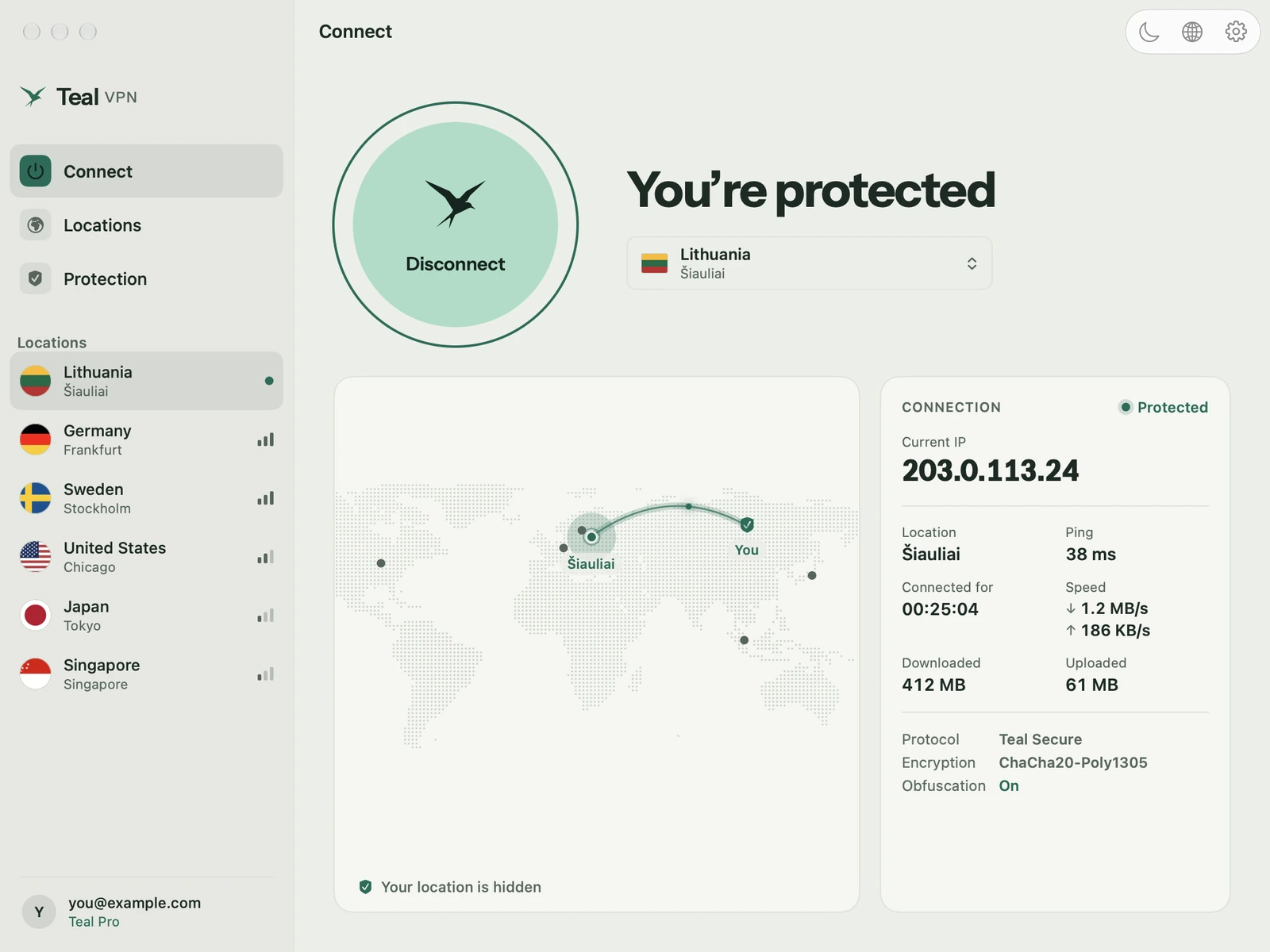
Task: Select Singapore server
Action: tap(146, 674)
